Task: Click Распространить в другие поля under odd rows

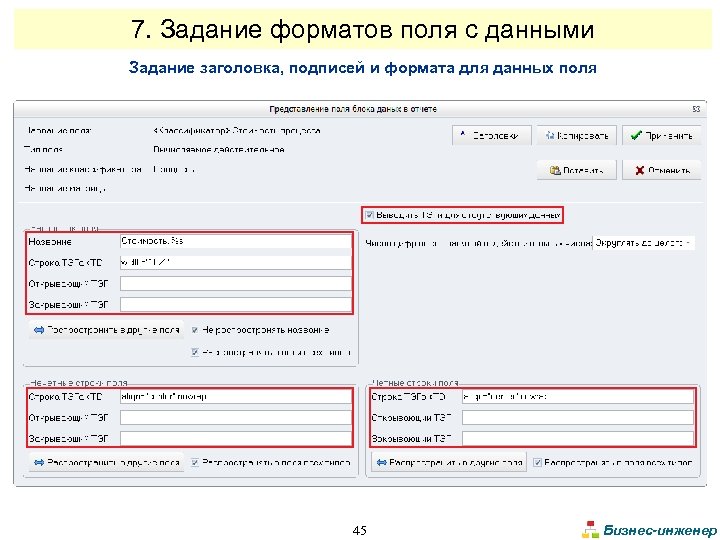Action: tap(106, 462)
